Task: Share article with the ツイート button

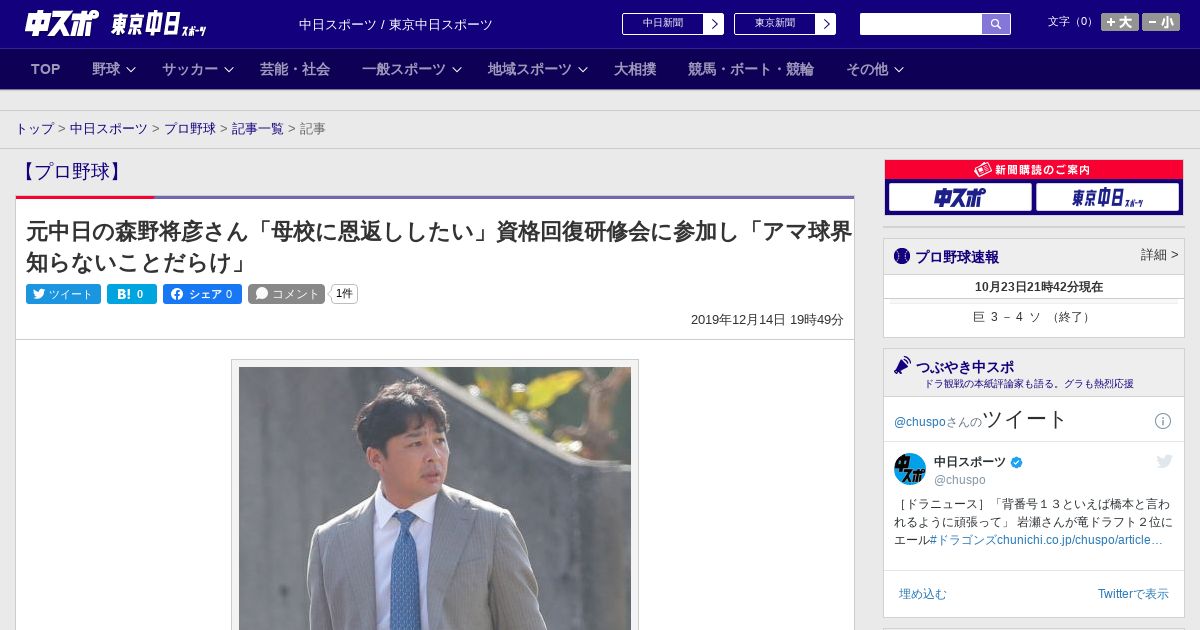Action: click(x=63, y=294)
